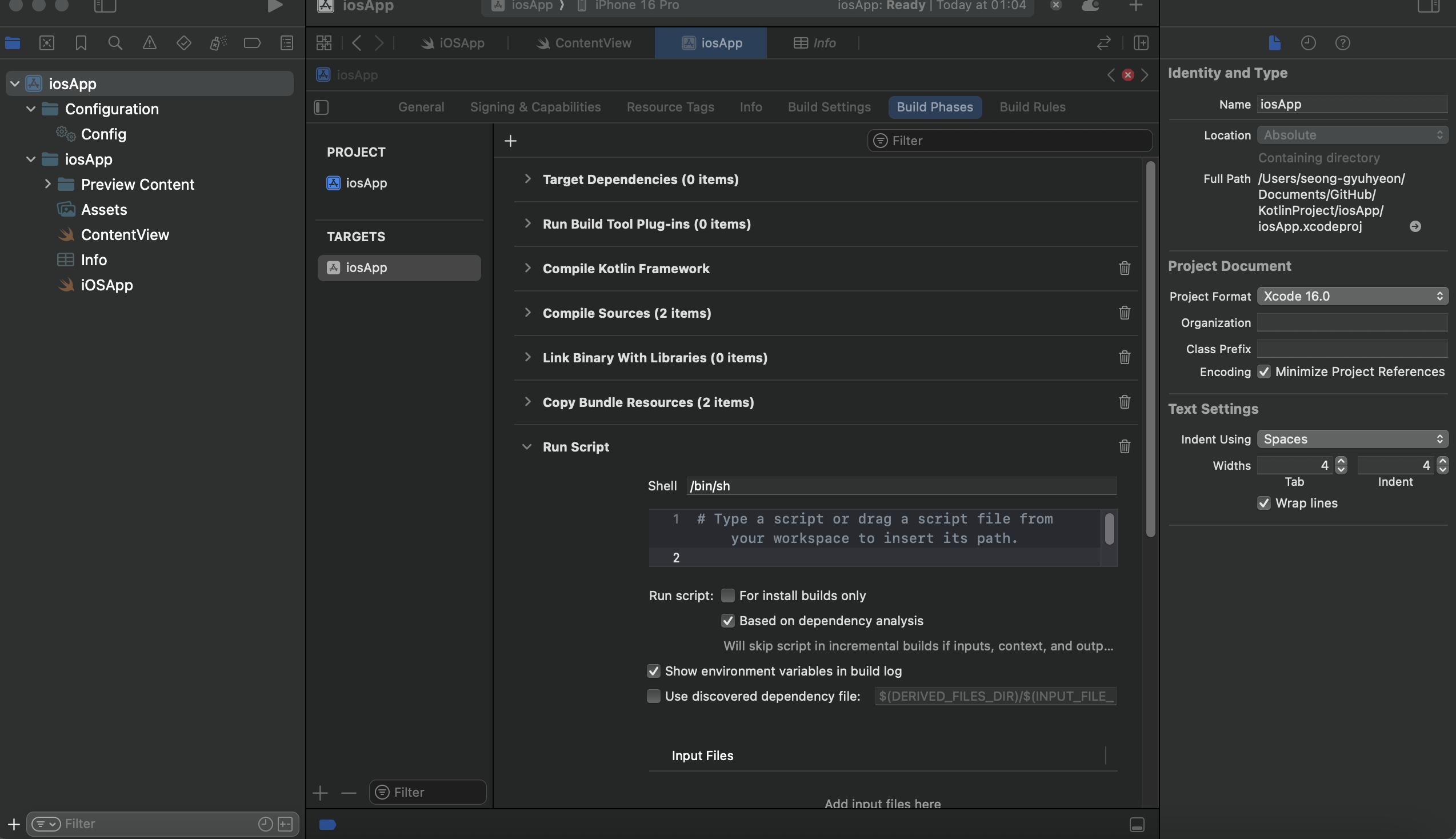
Task: Add a new build phase with plus icon
Action: [510, 141]
